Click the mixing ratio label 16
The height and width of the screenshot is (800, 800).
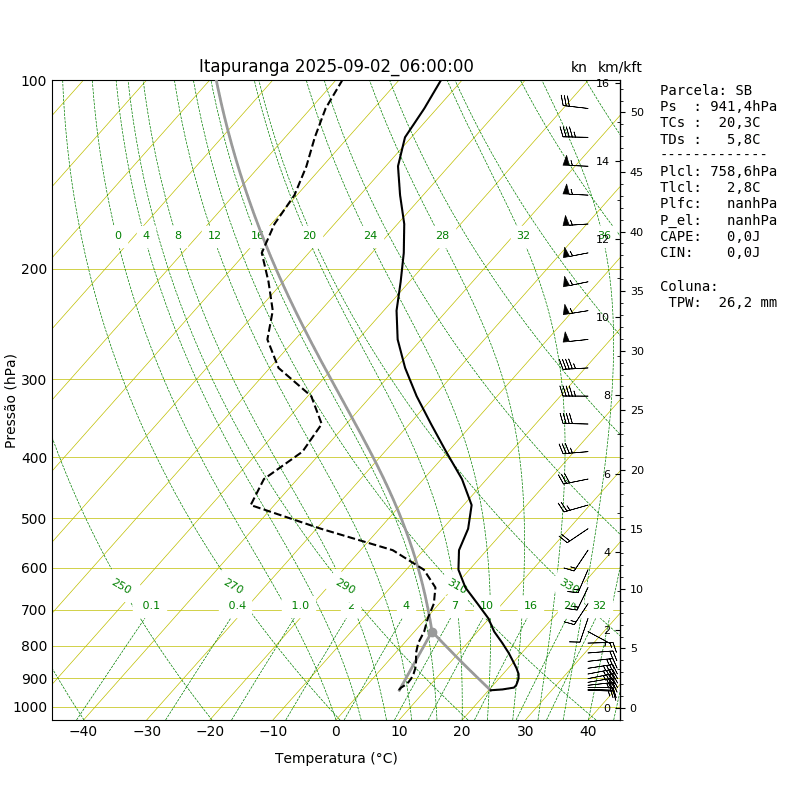(530, 605)
